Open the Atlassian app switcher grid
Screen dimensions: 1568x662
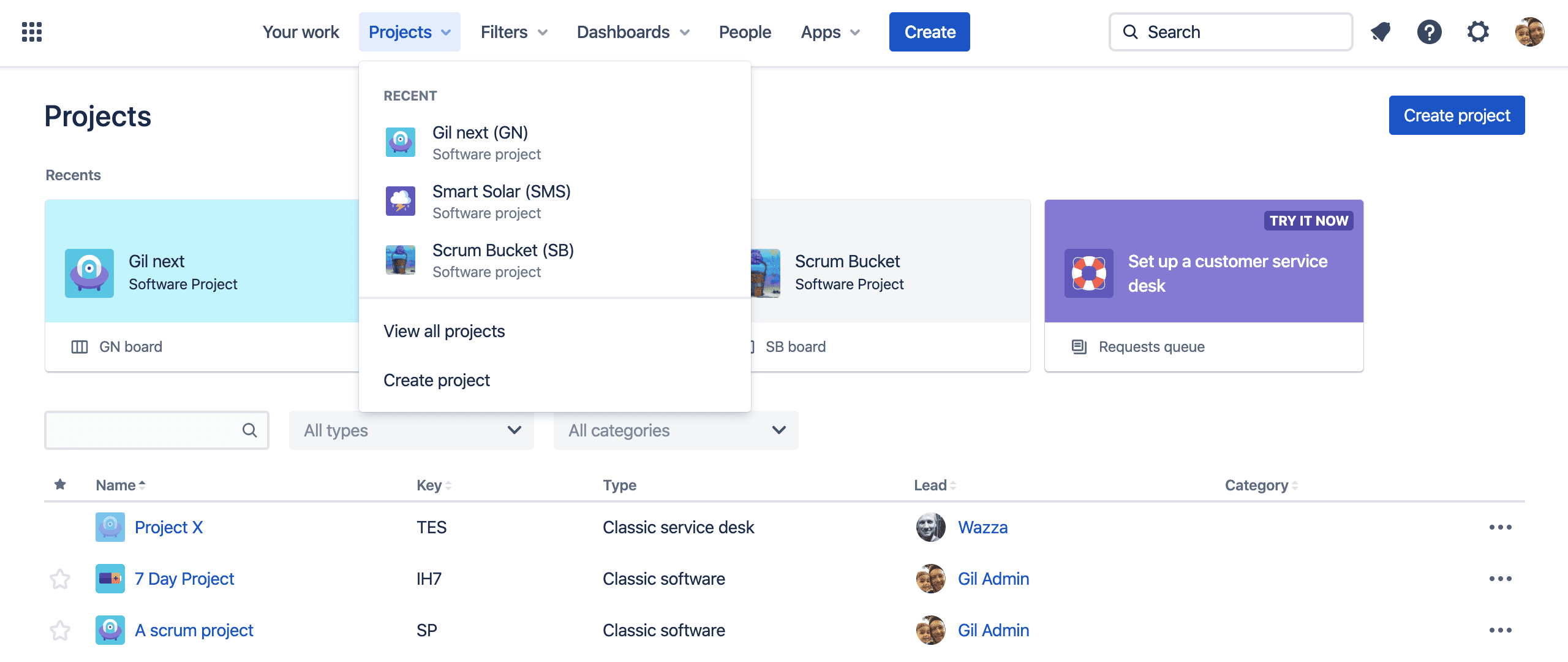[31, 31]
